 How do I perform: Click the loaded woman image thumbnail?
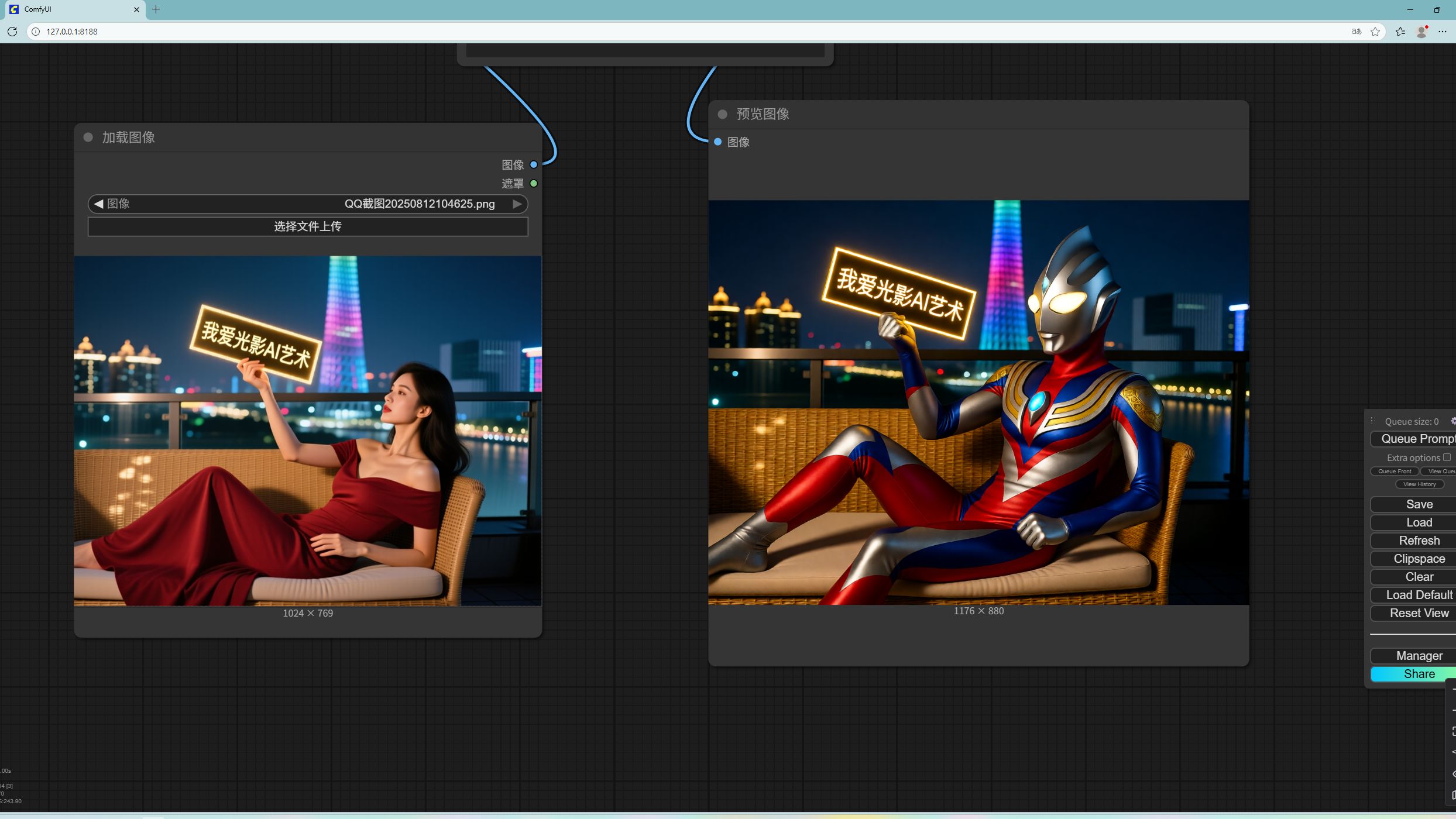pos(308,431)
